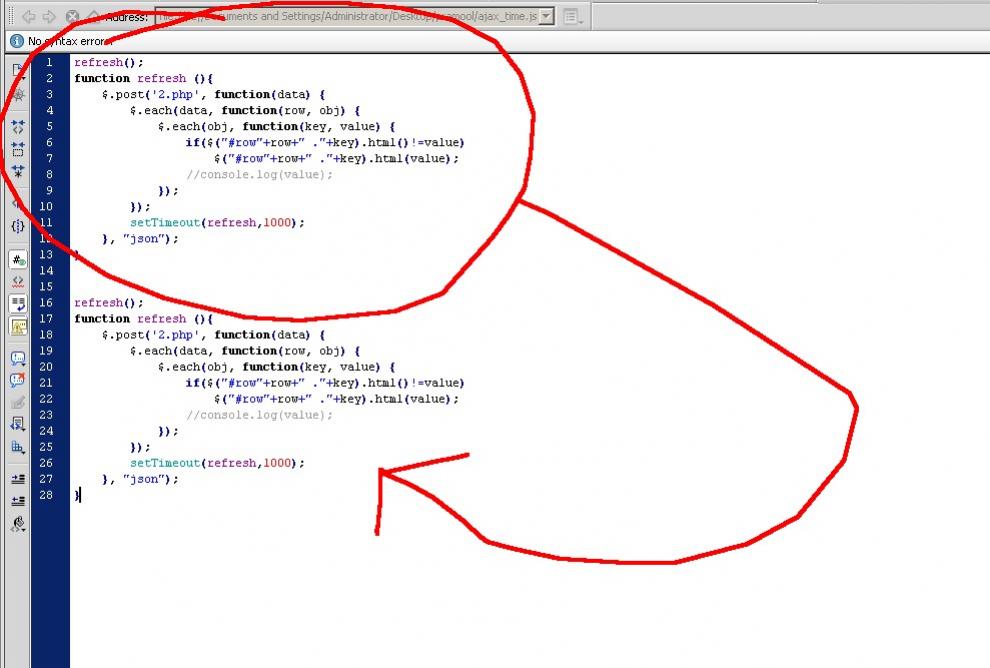Click line number 14 in the gutter
Viewport: 990px width, 668px height.
click(x=46, y=270)
